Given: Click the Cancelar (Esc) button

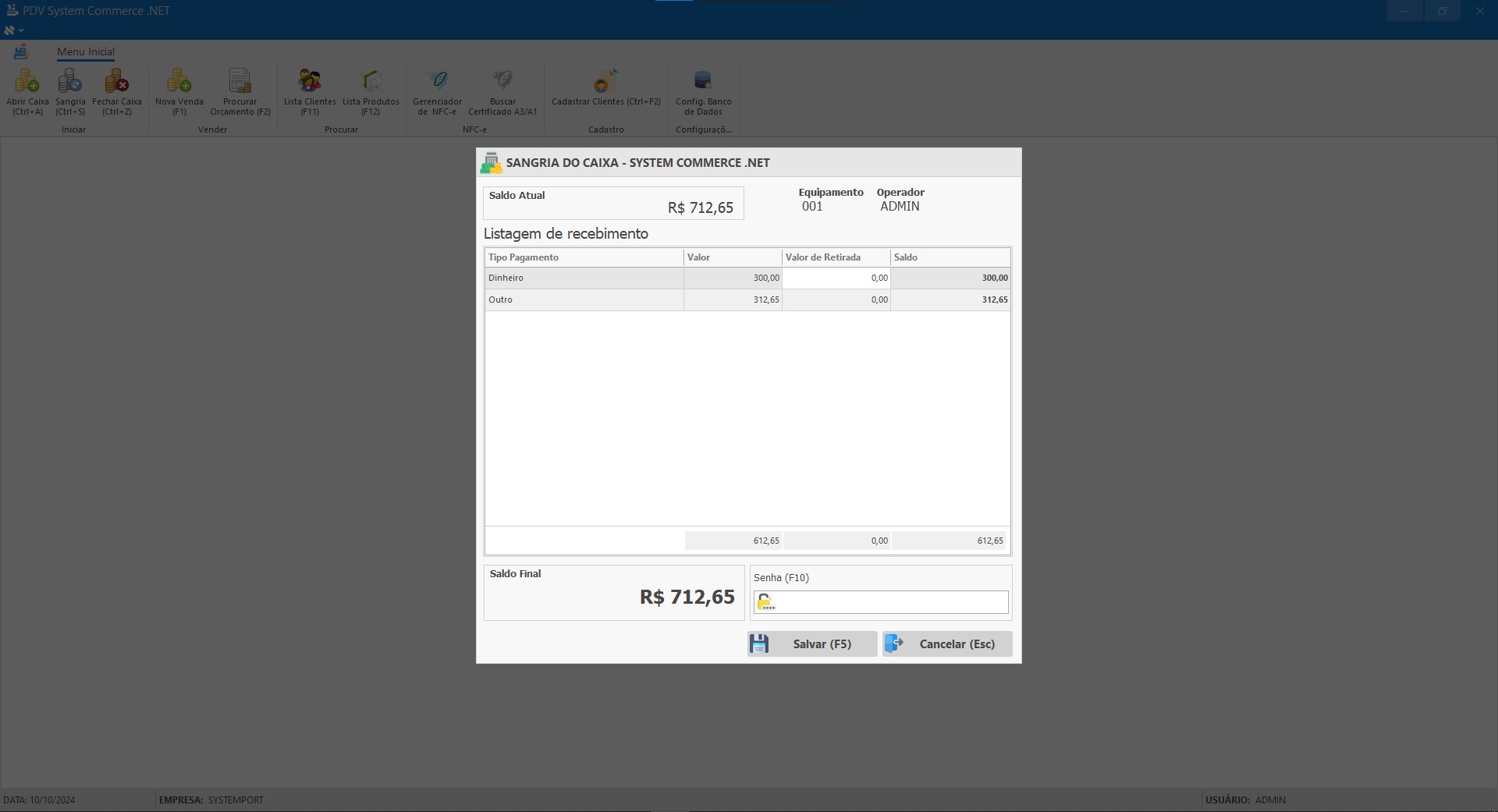Looking at the screenshot, I should 947,644.
